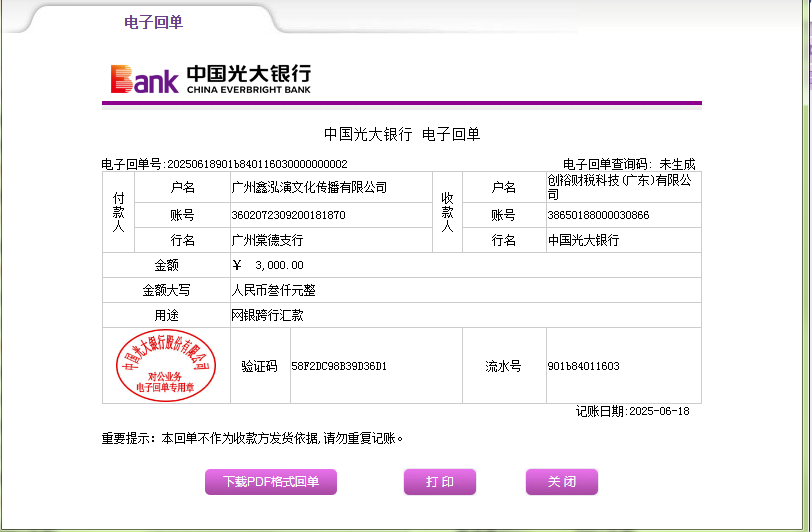Viewport: 812px width, 532px height.
Task: Click the China Everbright Bank logo
Action: [211, 79]
